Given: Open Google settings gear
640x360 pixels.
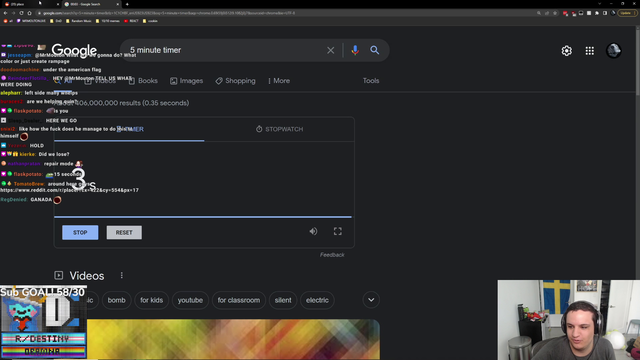Looking at the screenshot, I should pyautogui.click(x=567, y=51).
